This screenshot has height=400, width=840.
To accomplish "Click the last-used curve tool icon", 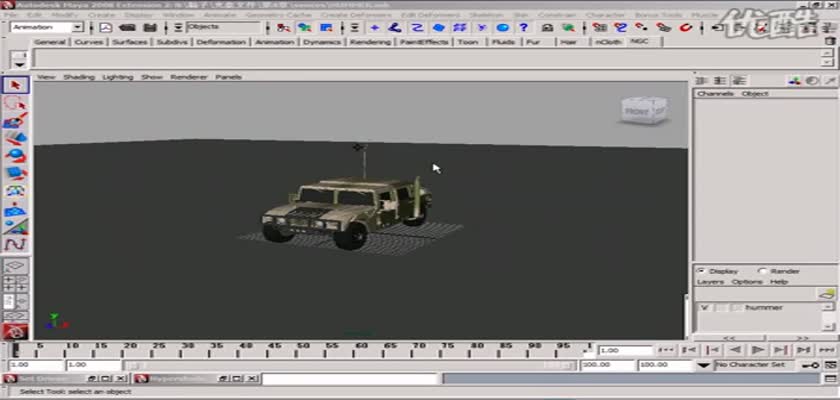I will pos(16,245).
